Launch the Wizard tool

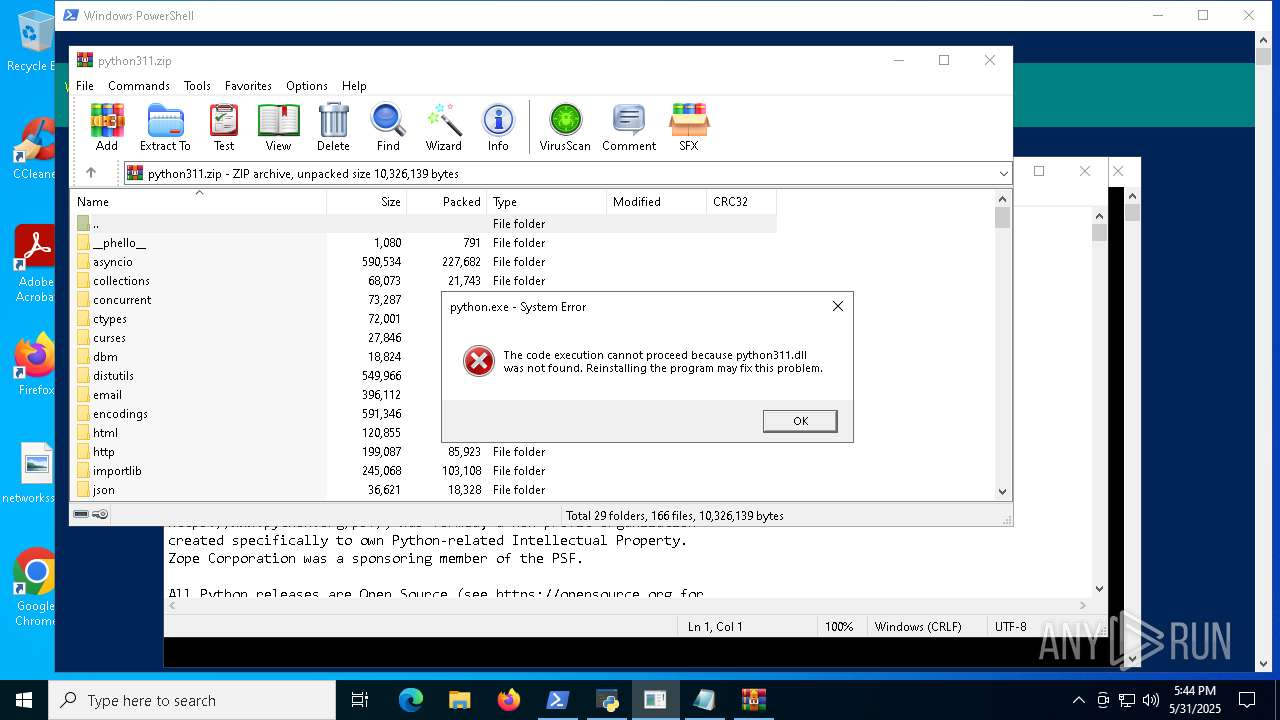point(443,127)
